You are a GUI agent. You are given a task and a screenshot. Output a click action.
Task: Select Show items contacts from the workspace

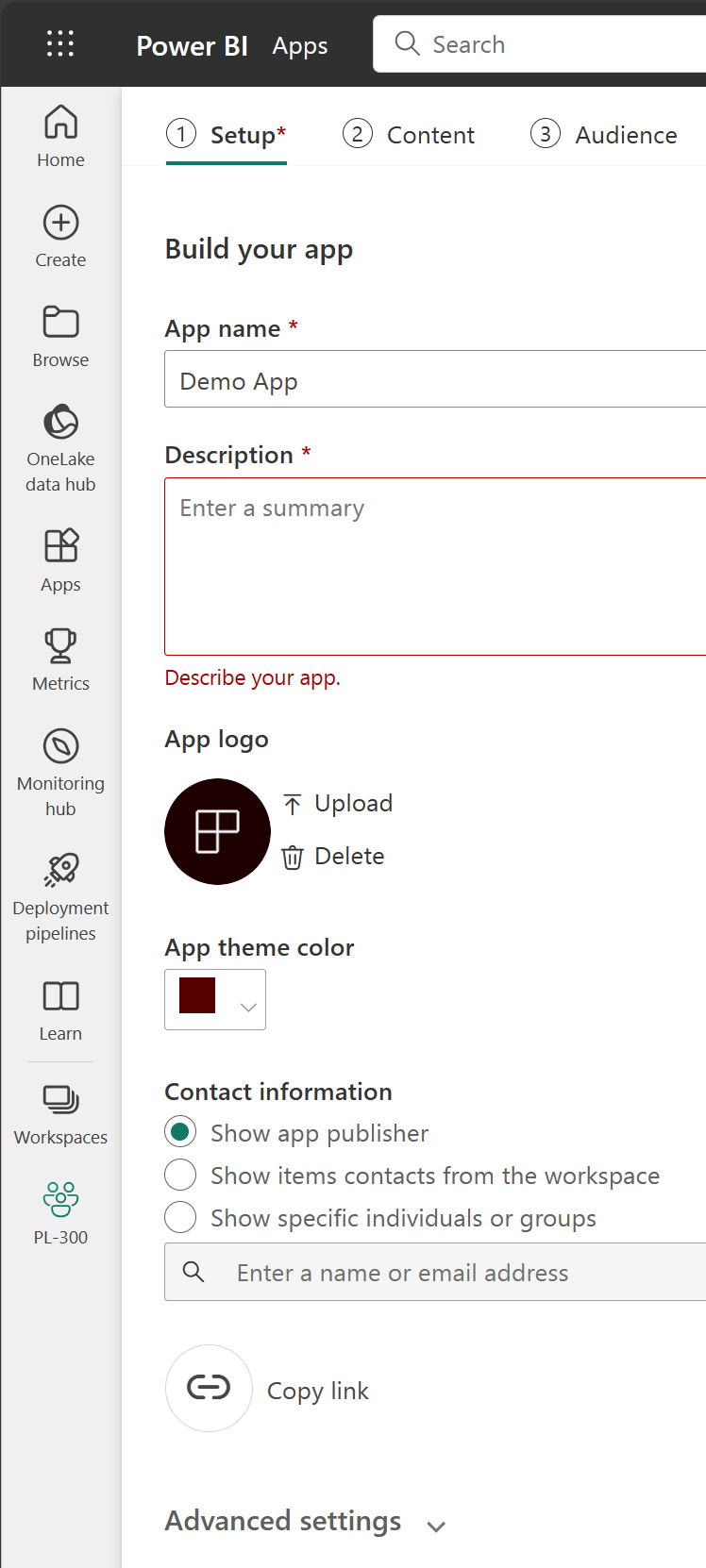pos(180,1175)
